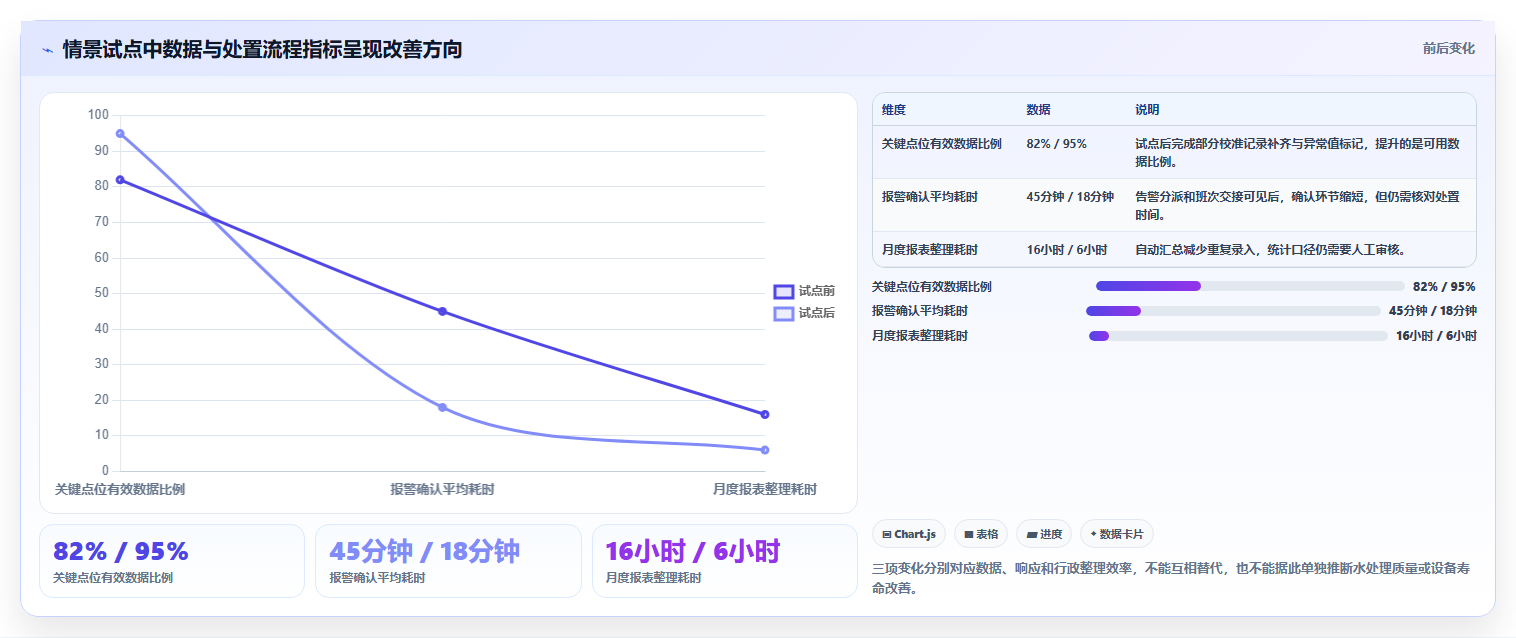Click the 试点前 data point at 16
This screenshot has height=638, width=1516.
click(x=765, y=414)
